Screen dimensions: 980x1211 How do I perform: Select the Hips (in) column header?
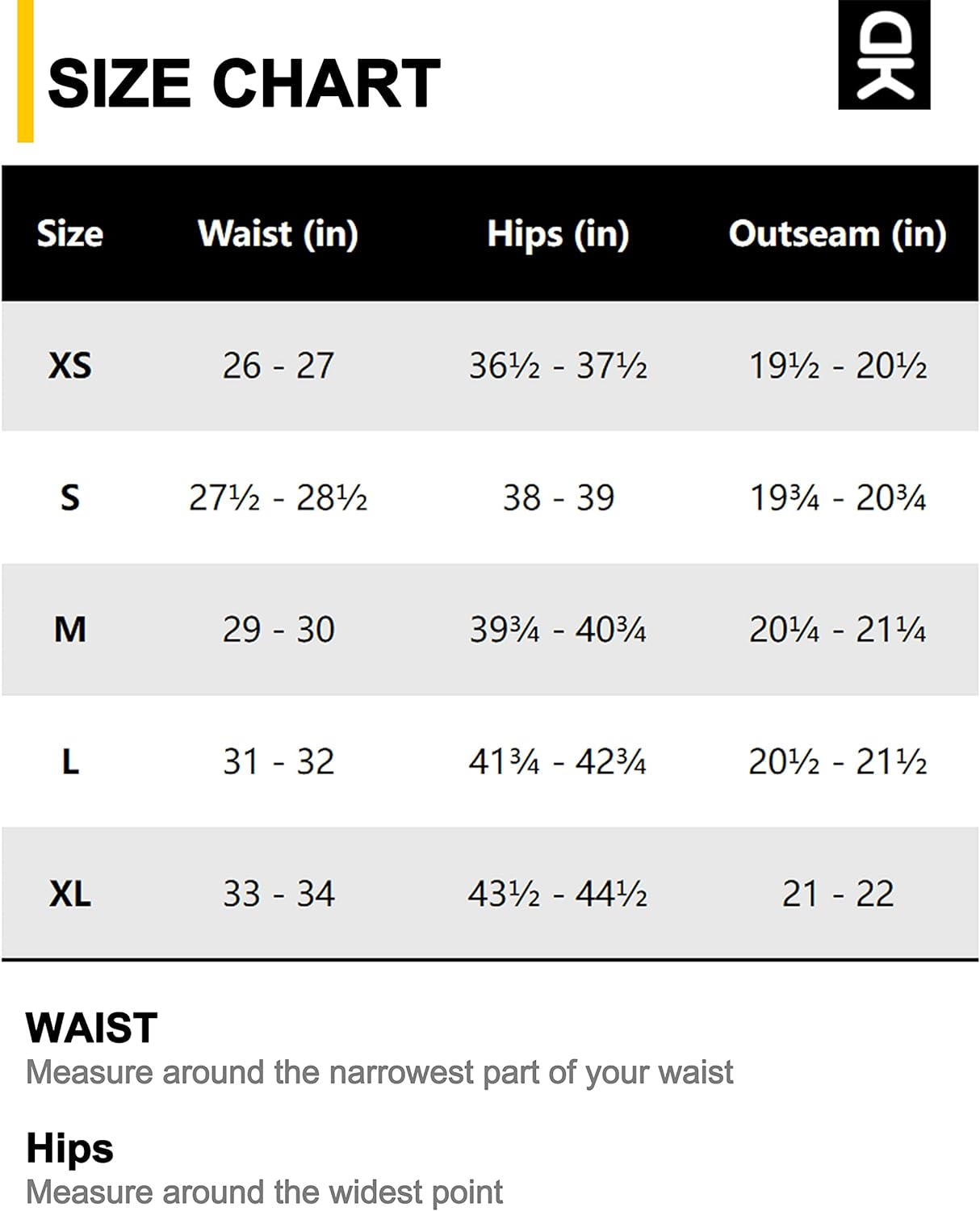click(x=558, y=235)
